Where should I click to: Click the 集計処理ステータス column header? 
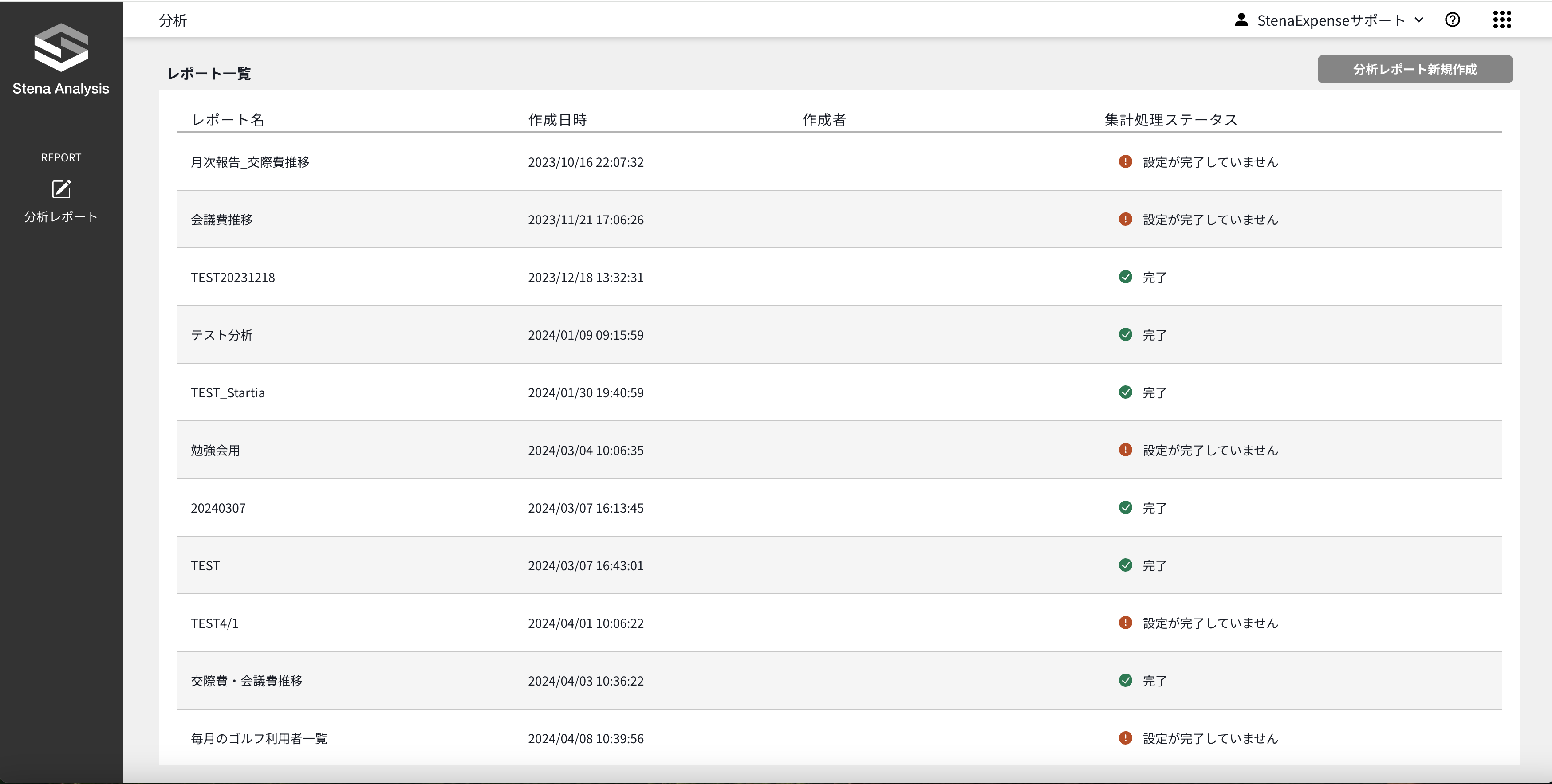(1170, 120)
